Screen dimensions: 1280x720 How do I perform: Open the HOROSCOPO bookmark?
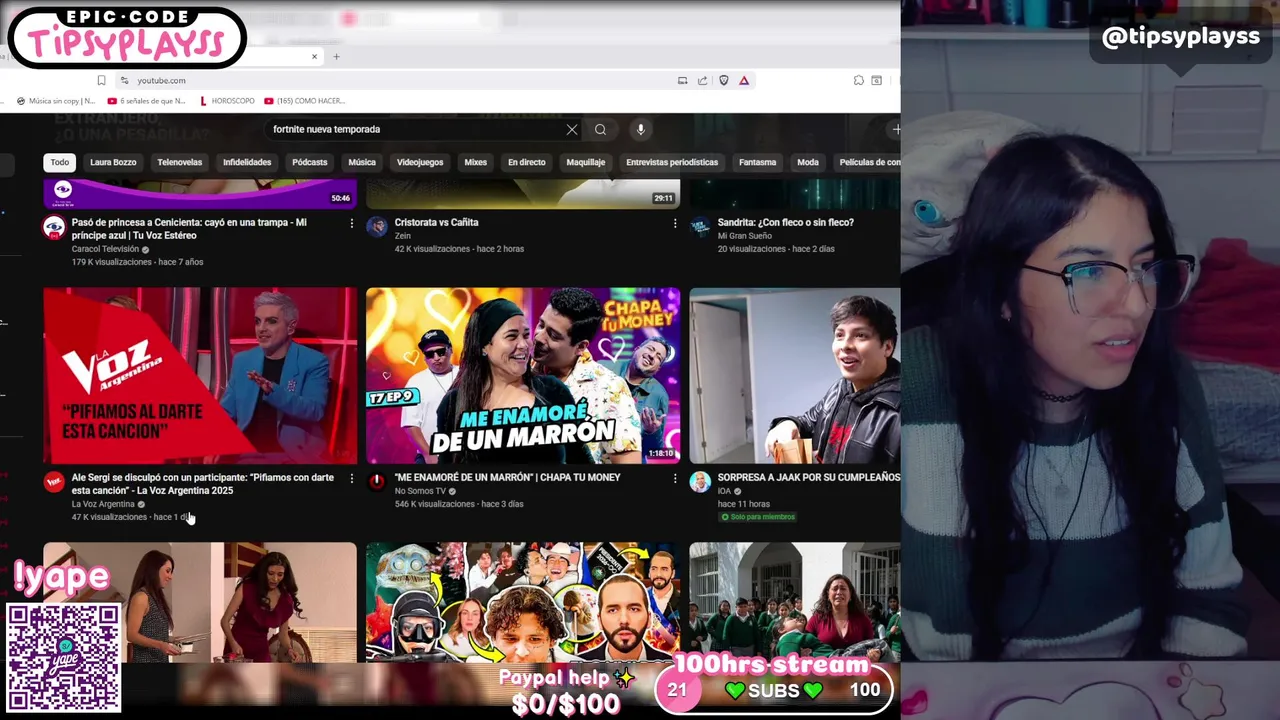[x=227, y=101]
